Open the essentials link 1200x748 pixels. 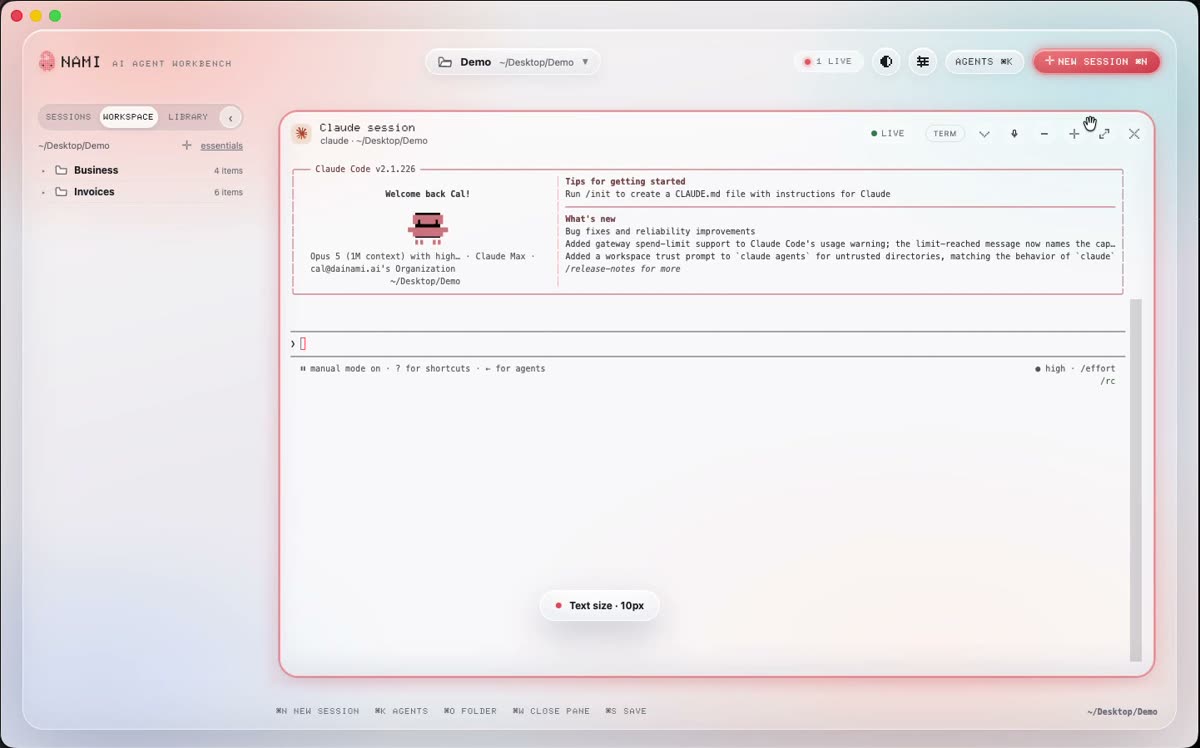tap(221, 146)
